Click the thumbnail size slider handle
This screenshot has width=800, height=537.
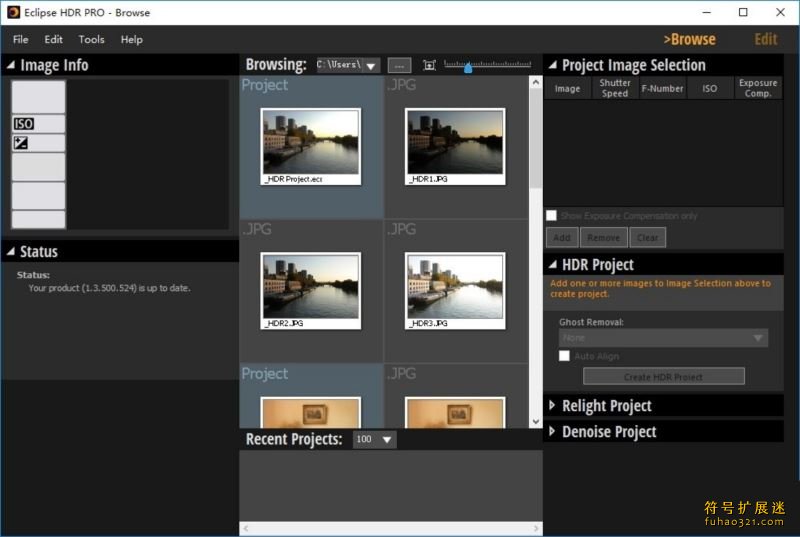tap(467, 67)
